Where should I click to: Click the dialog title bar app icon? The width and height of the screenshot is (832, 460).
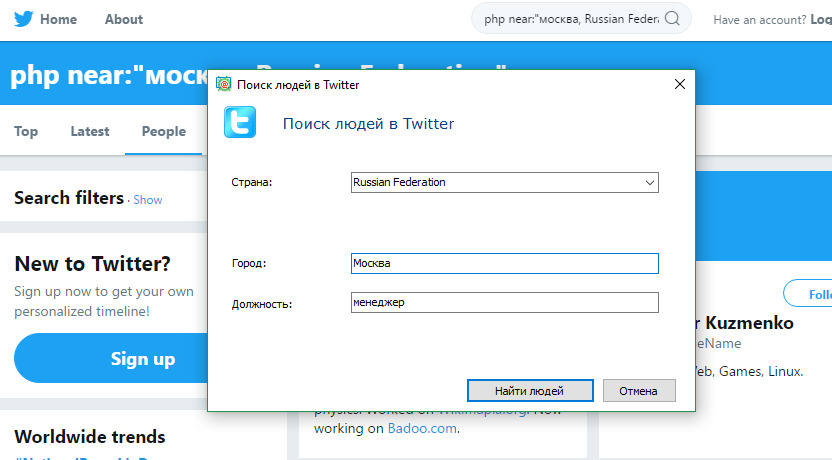click(x=223, y=84)
